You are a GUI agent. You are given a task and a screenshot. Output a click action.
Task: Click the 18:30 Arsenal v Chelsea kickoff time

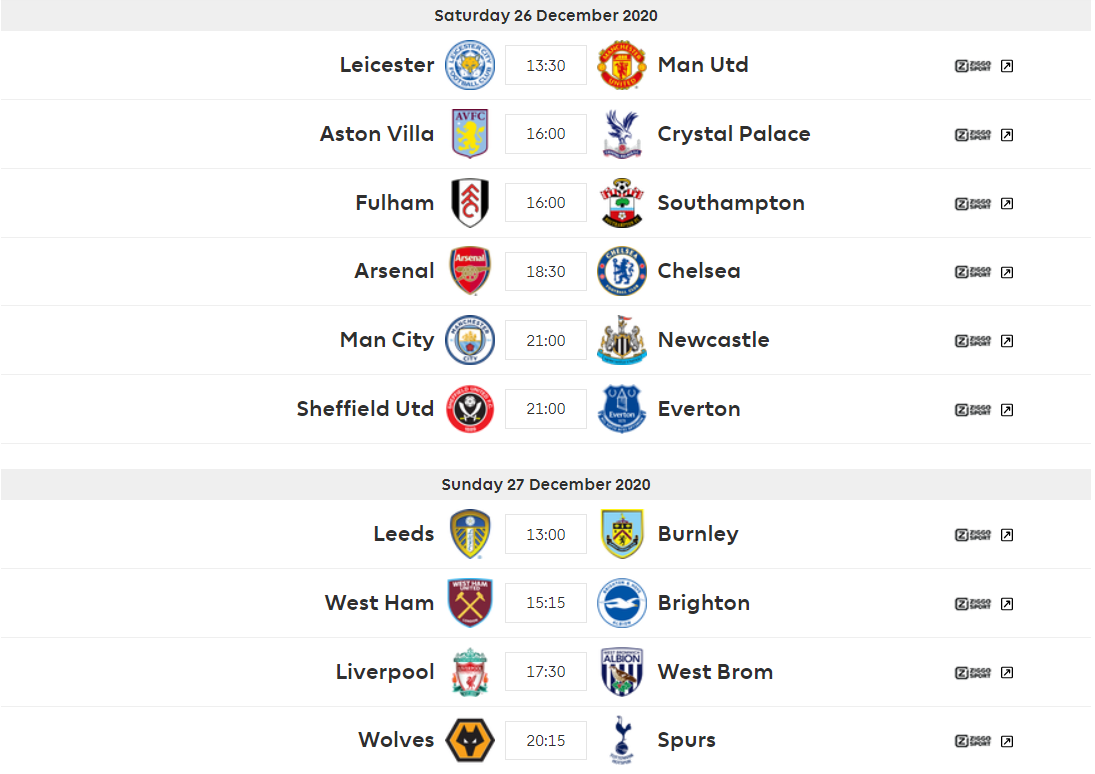tap(546, 272)
